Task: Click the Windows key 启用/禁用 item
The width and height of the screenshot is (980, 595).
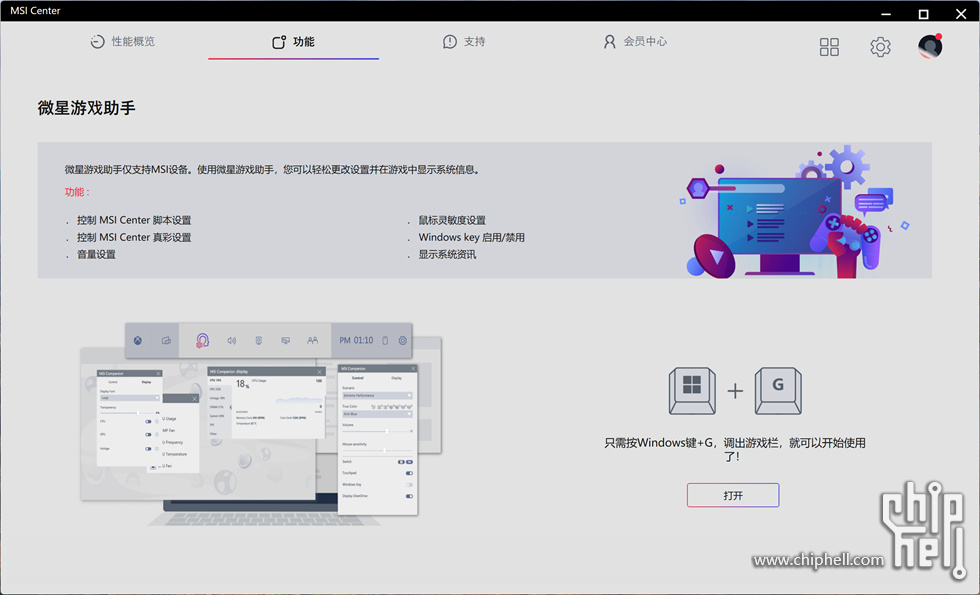Action: pos(471,238)
